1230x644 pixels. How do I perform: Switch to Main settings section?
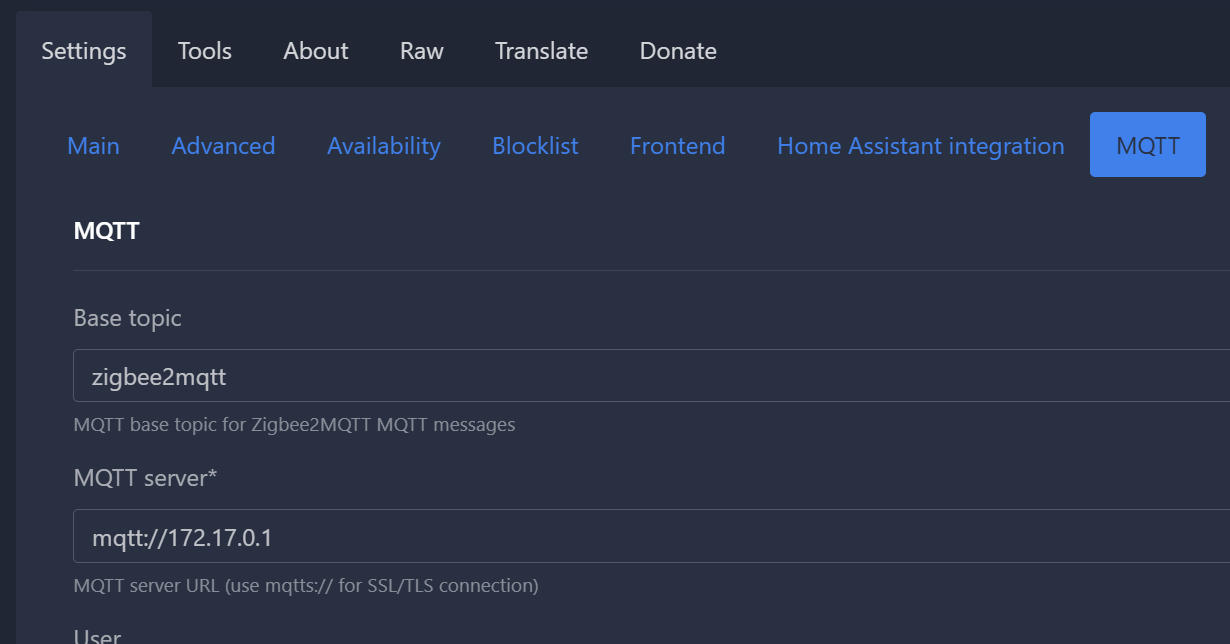(x=93, y=146)
